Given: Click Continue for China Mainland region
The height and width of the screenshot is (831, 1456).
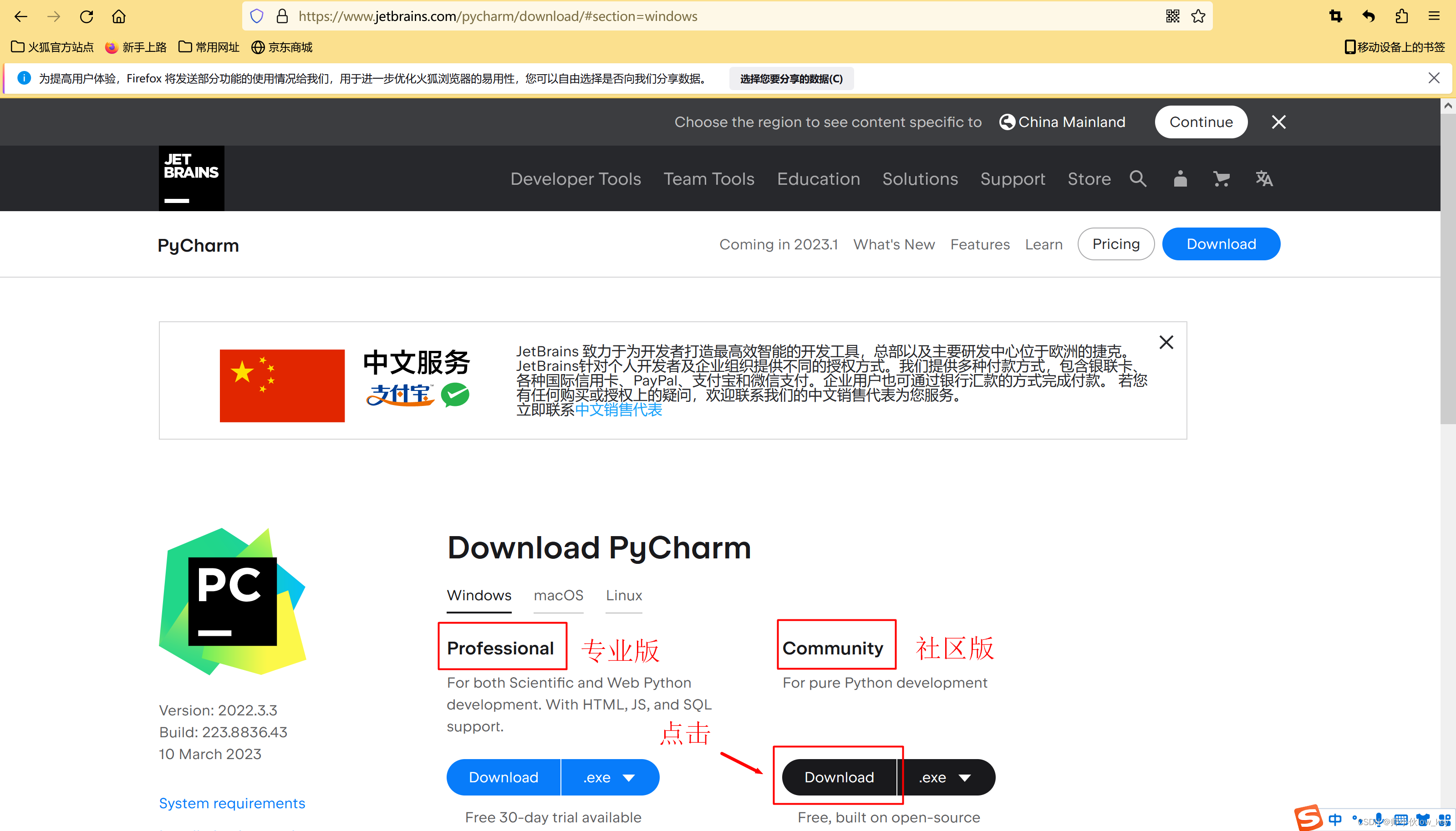Looking at the screenshot, I should tap(1201, 122).
